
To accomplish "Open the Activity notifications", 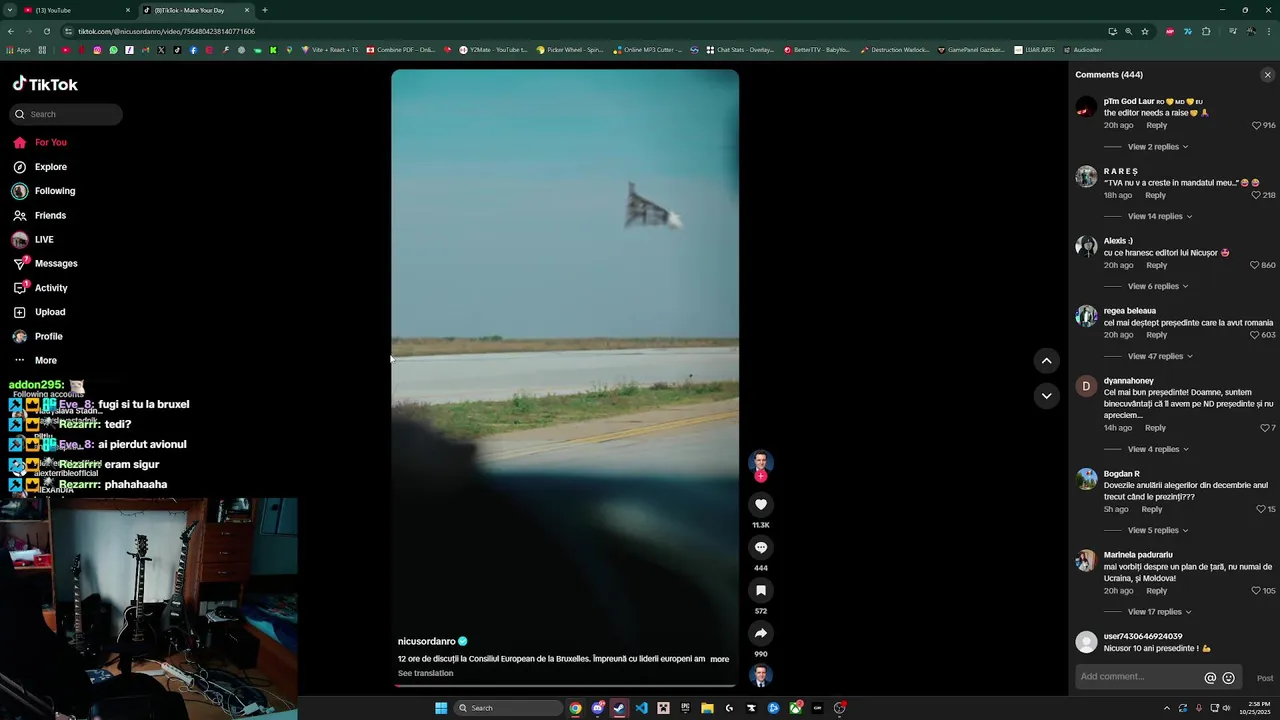I will point(40,288).
